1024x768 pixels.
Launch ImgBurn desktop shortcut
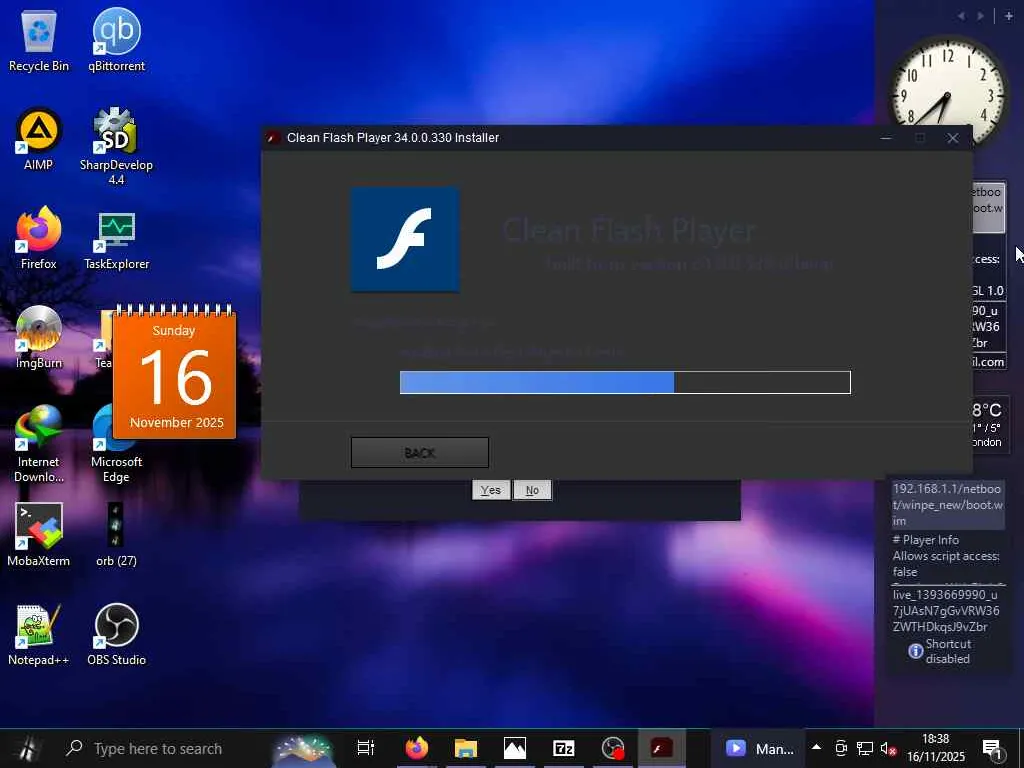(39, 337)
